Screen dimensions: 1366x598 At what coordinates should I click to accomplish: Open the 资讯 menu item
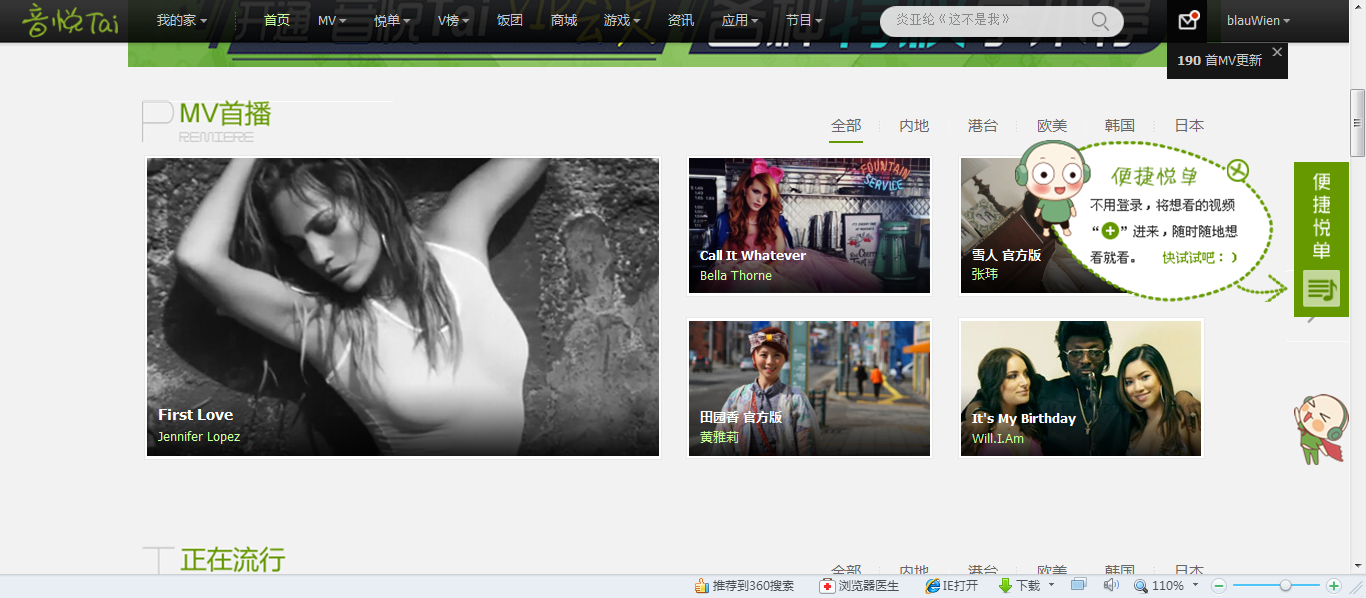click(681, 20)
